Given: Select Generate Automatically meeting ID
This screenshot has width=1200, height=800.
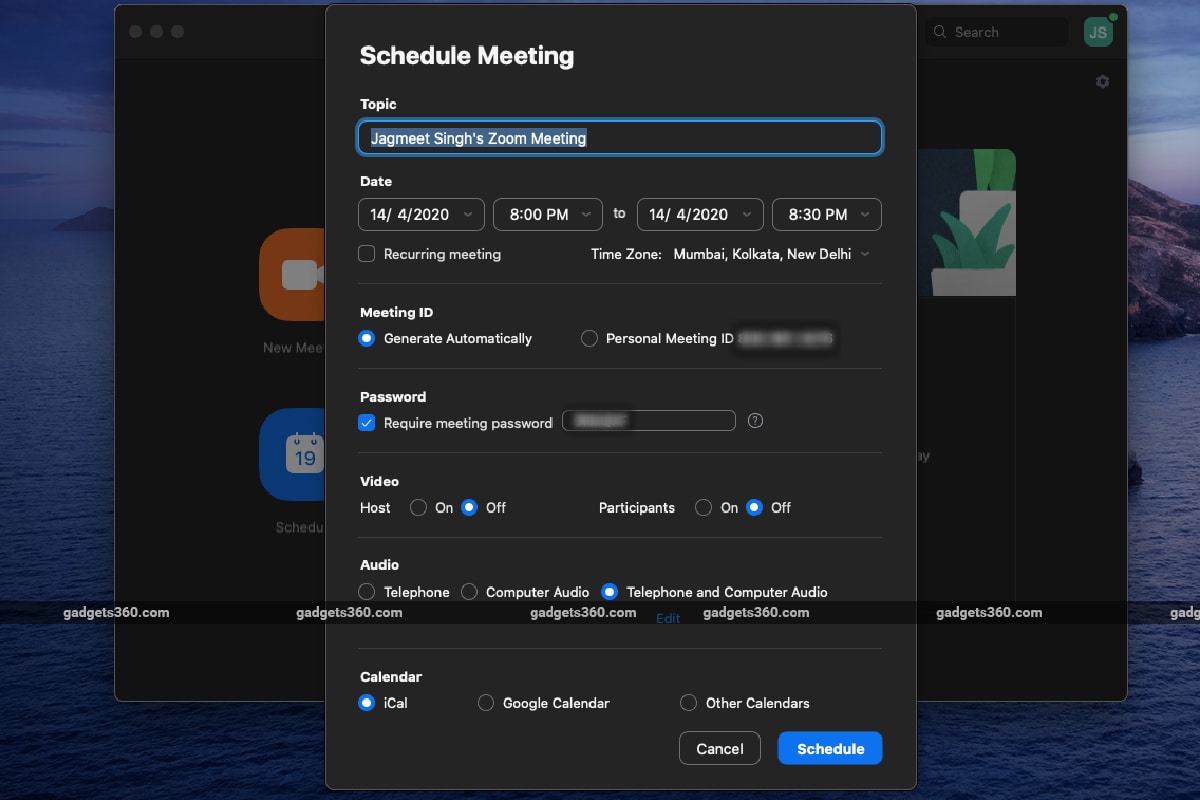Looking at the screenshot, I should click(367, 338).
